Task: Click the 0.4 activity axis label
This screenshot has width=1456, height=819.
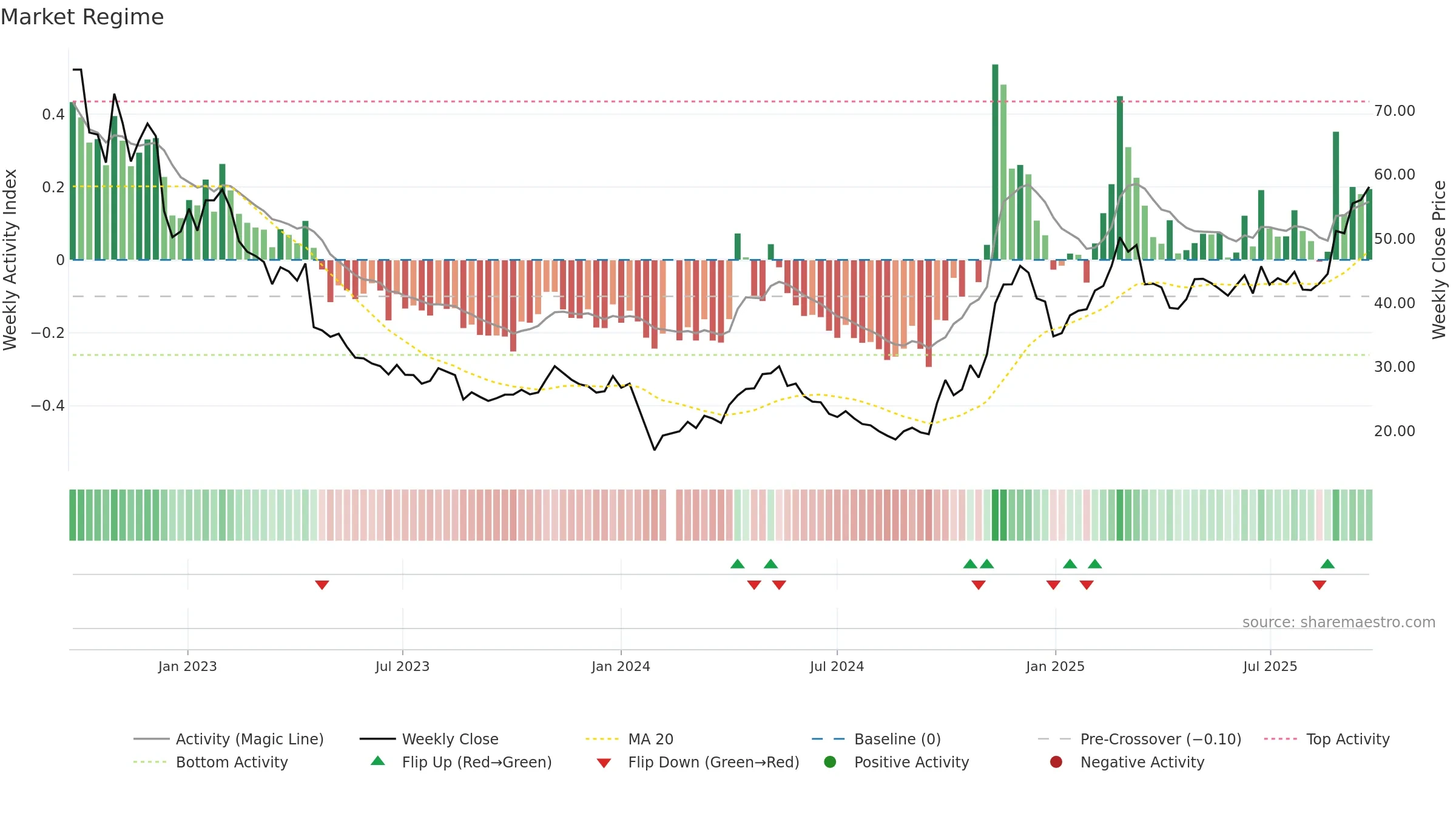Action: [53, 114]
